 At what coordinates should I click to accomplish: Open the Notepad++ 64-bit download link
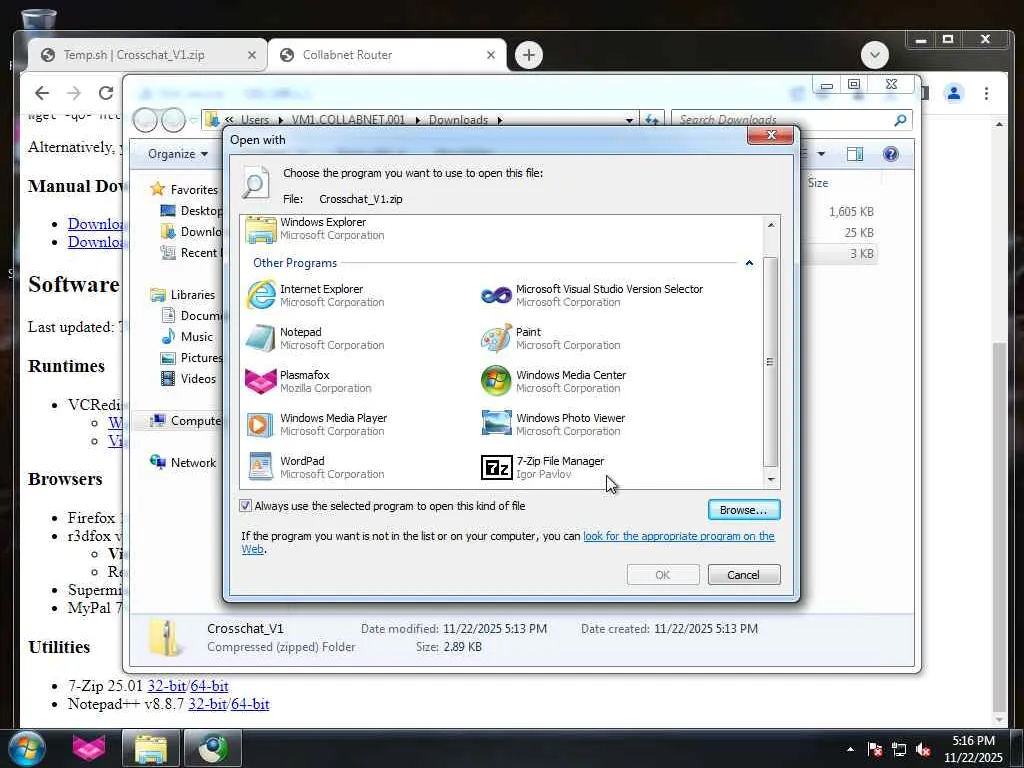(x=250, y=704)
